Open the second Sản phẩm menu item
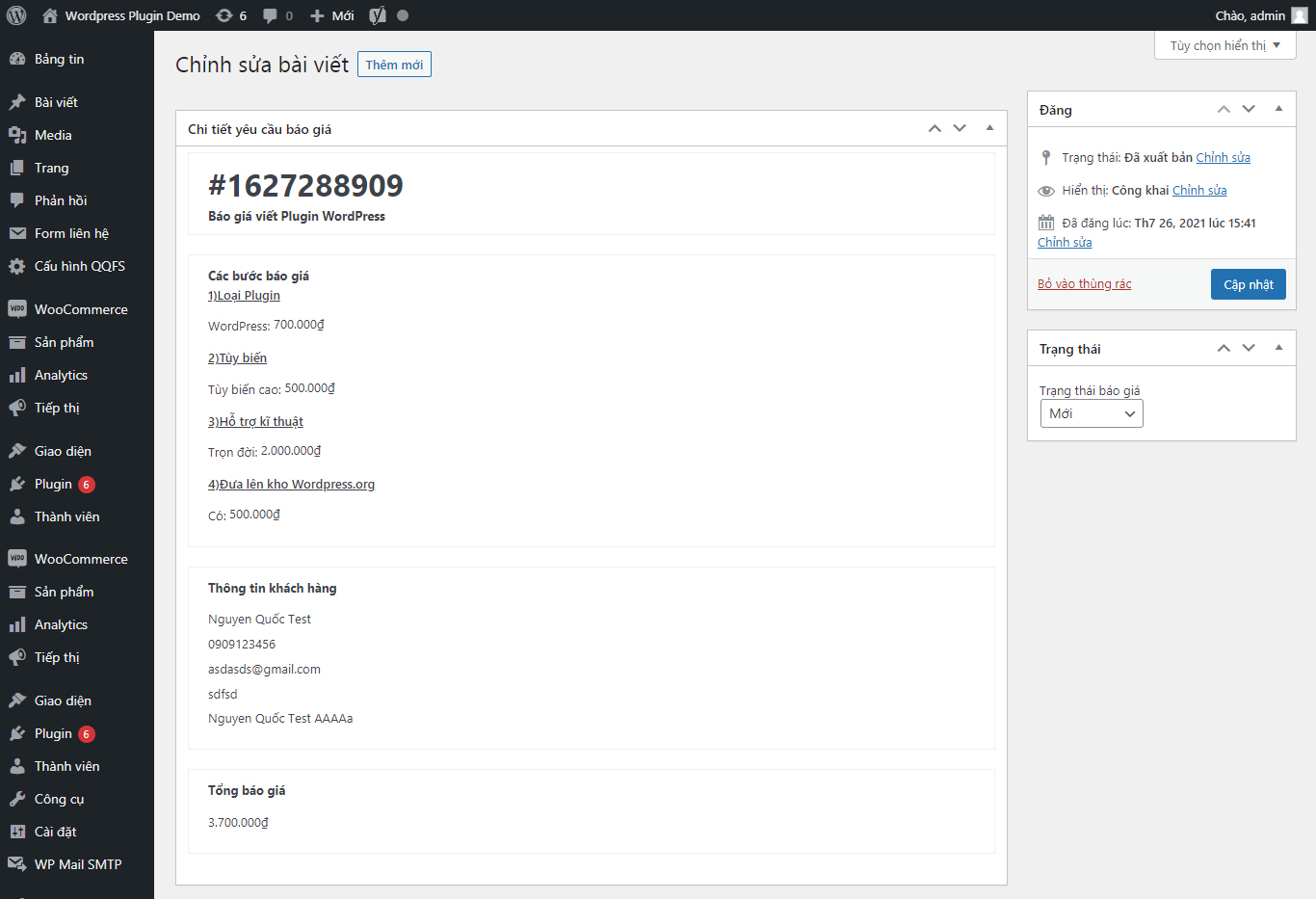Screen dimensions: 1316x899 tap(77, 592)
